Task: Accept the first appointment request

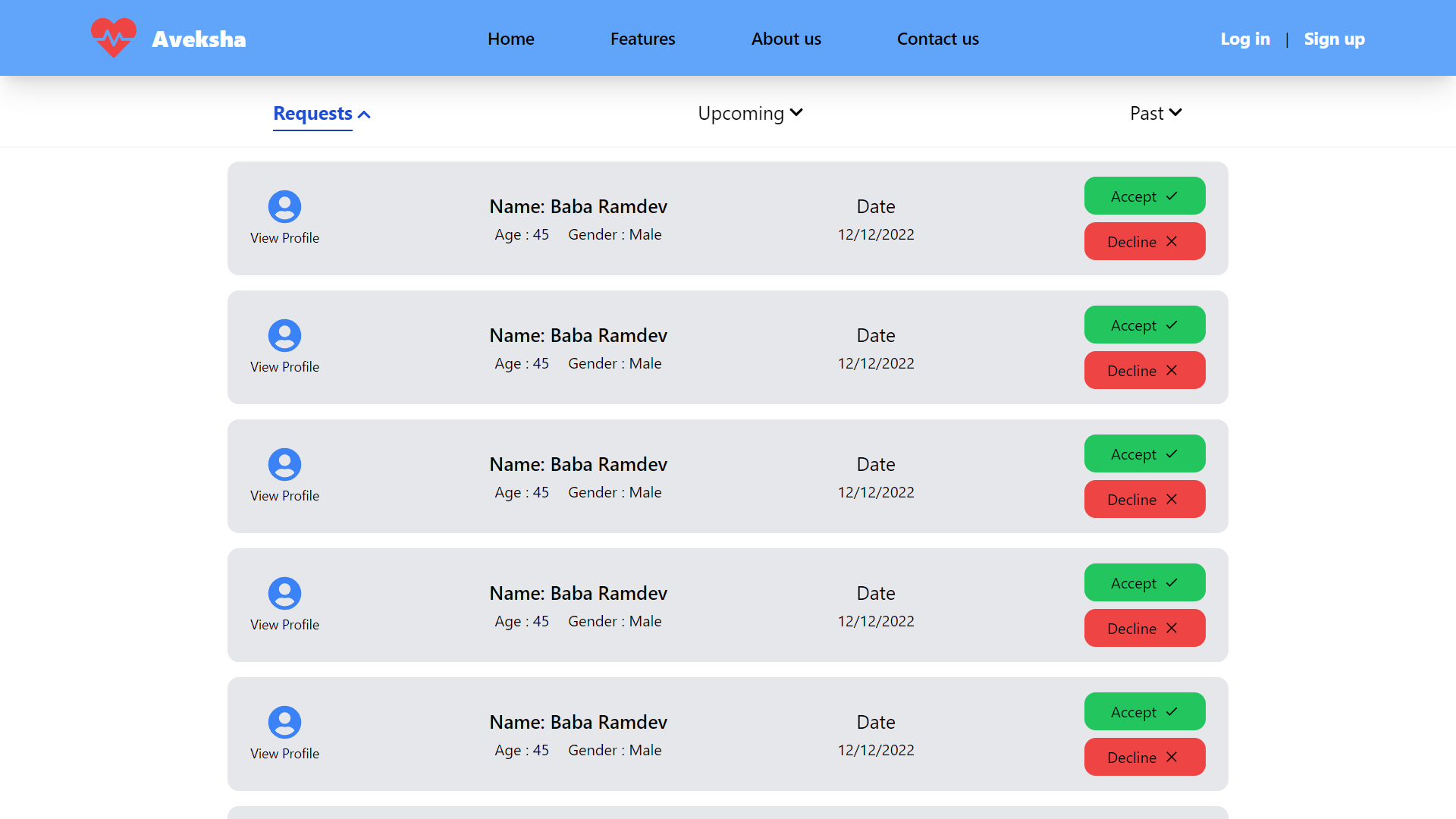Action: point(1144,196)
